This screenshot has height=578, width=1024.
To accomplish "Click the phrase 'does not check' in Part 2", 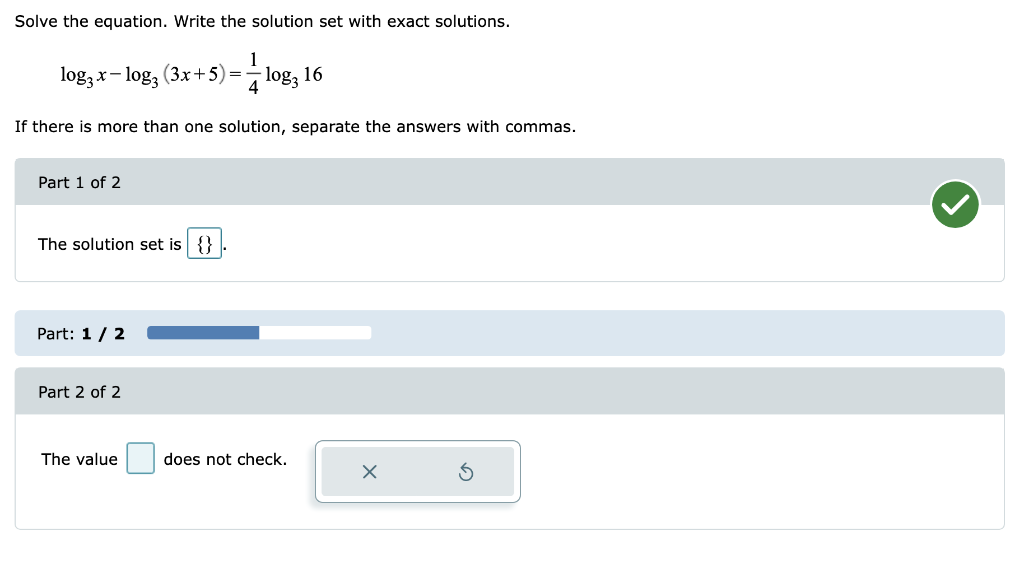I will [222, 459].
